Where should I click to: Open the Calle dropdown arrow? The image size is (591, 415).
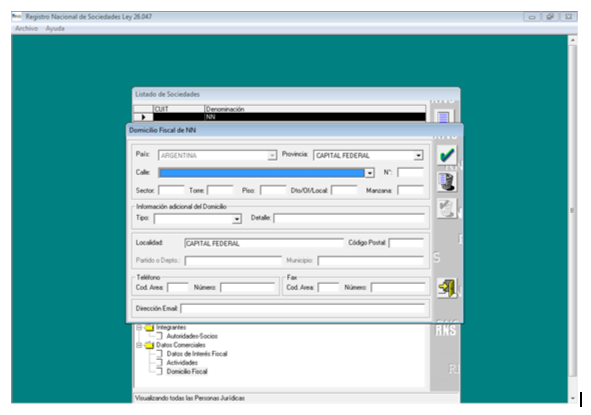[x=370, y=173]
